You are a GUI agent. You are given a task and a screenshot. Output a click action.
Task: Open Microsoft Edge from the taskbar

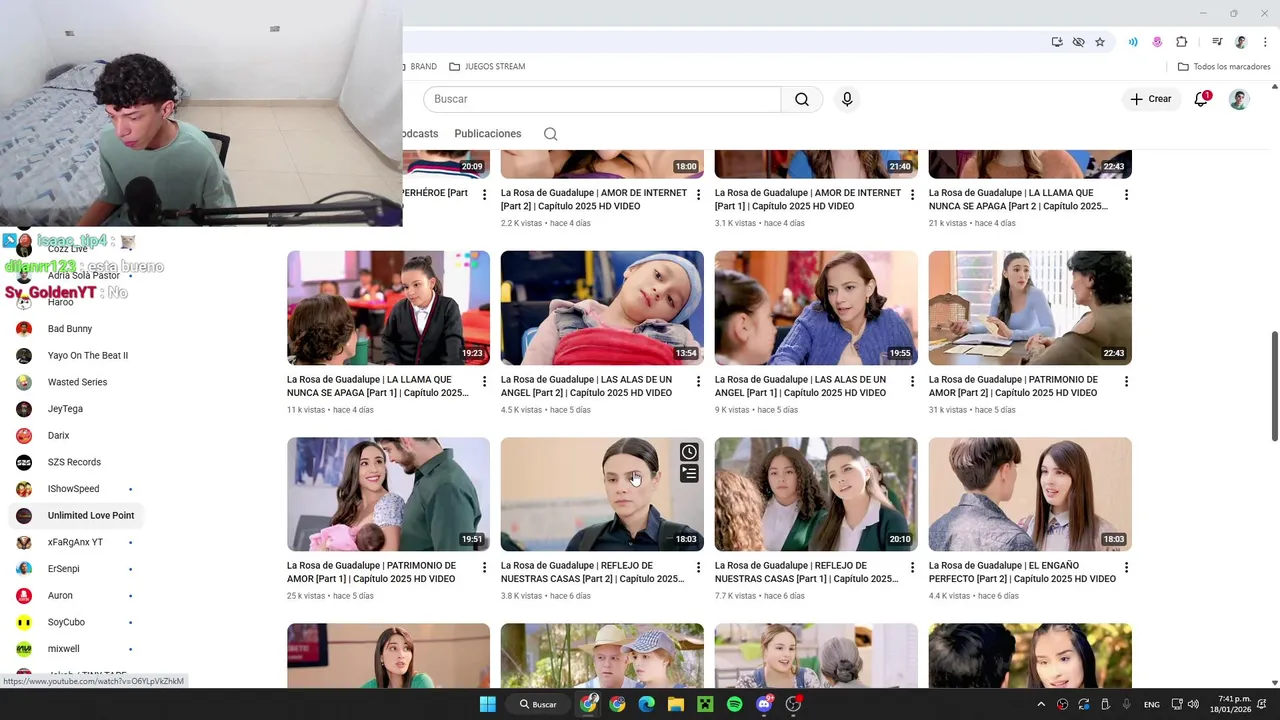646,704
